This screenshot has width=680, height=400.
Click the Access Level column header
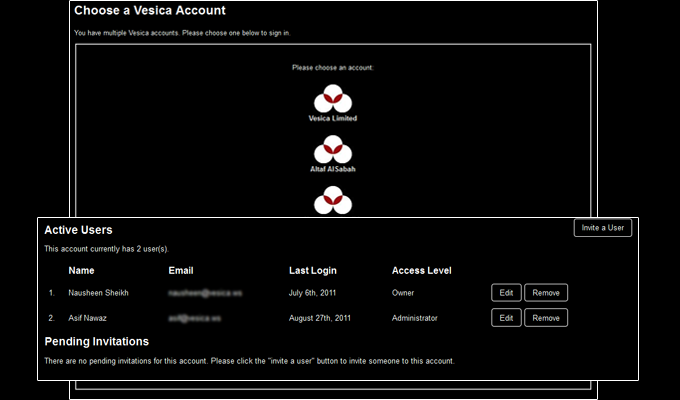422,270
